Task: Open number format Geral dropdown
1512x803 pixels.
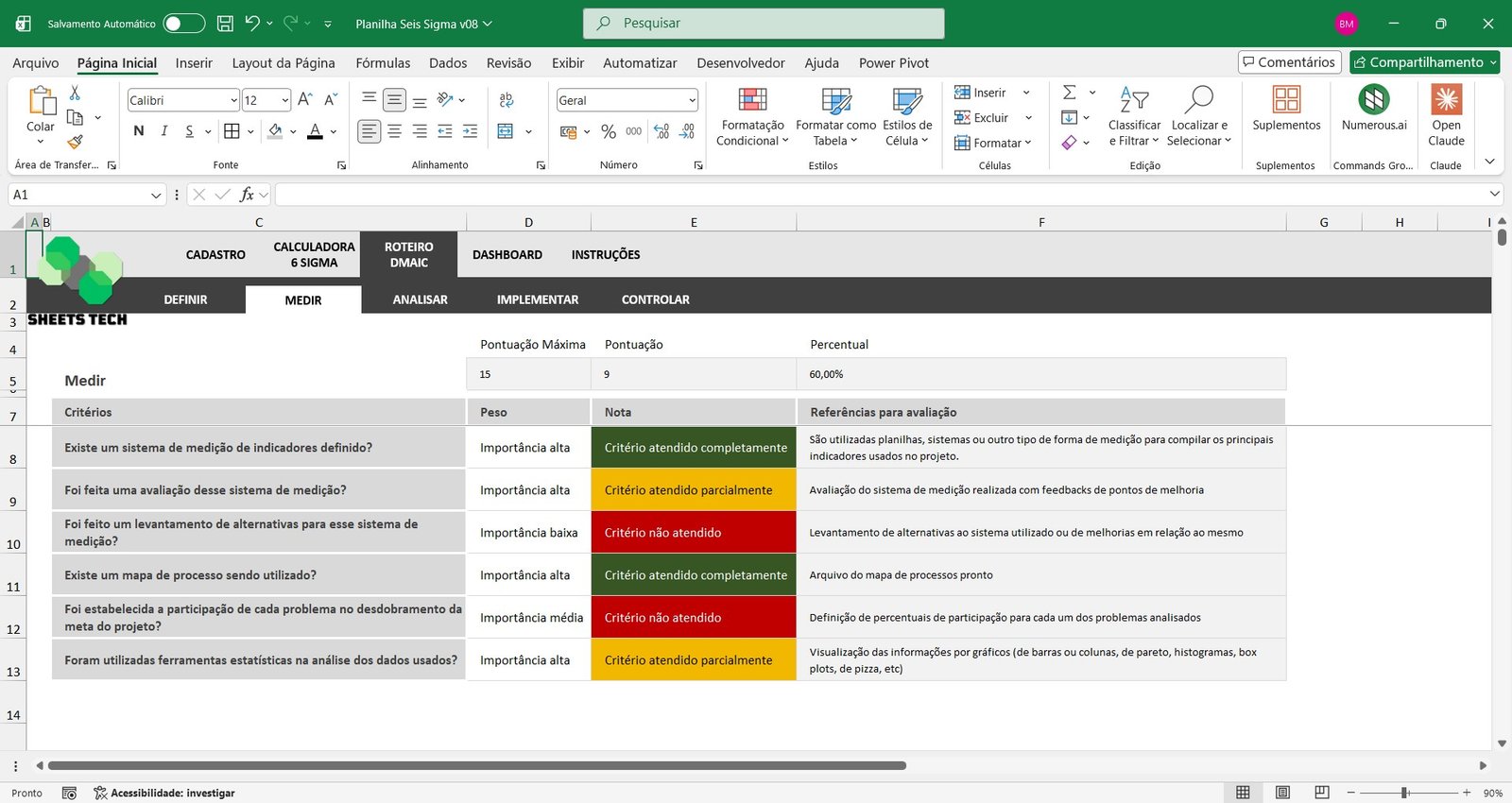Action: 692,100
